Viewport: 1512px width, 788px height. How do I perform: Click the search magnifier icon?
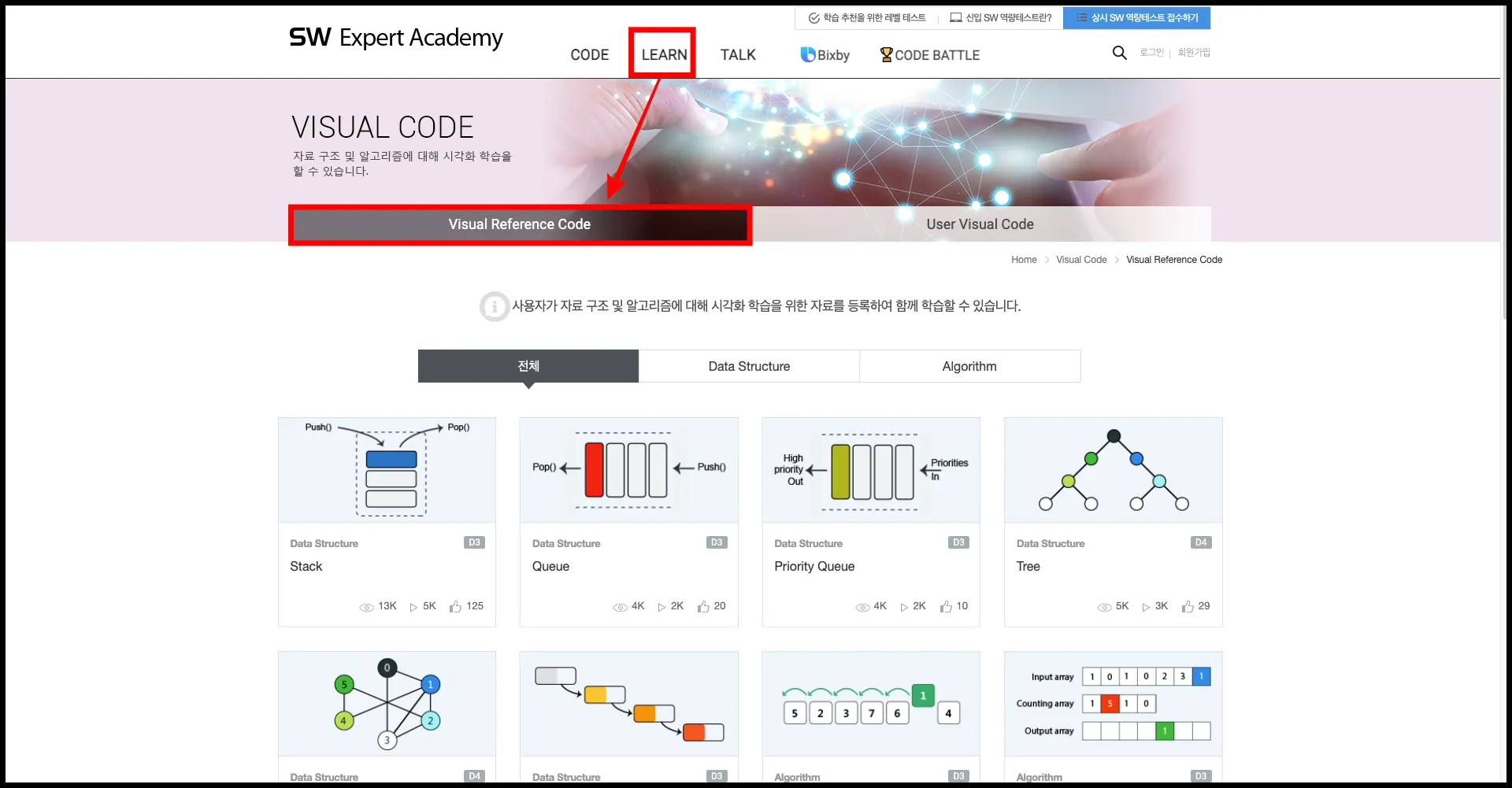1119,53
